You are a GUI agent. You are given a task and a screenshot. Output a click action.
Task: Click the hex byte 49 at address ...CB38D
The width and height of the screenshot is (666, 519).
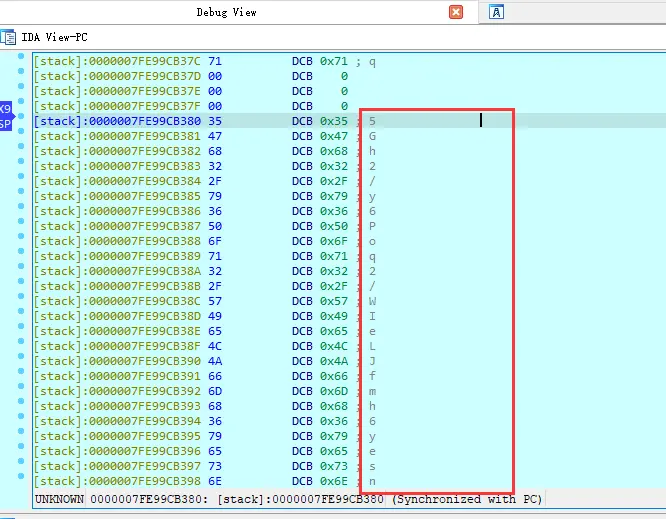[x=215, y=316]
